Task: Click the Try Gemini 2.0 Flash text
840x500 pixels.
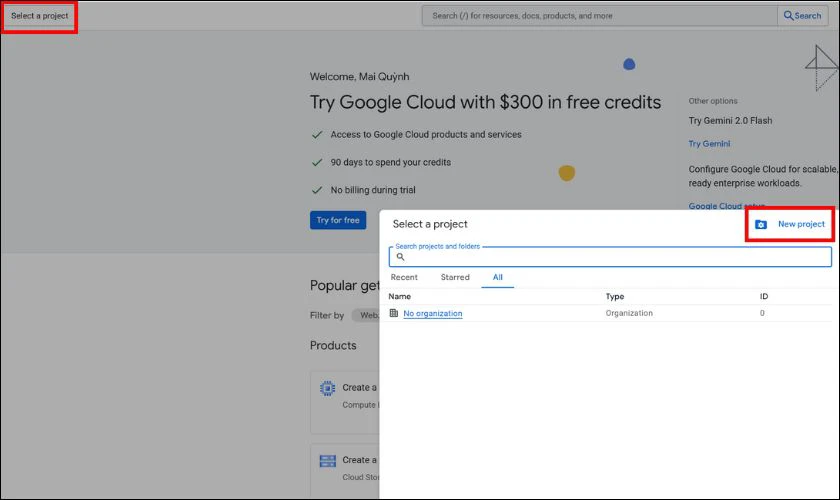Action: click(730, 121)
